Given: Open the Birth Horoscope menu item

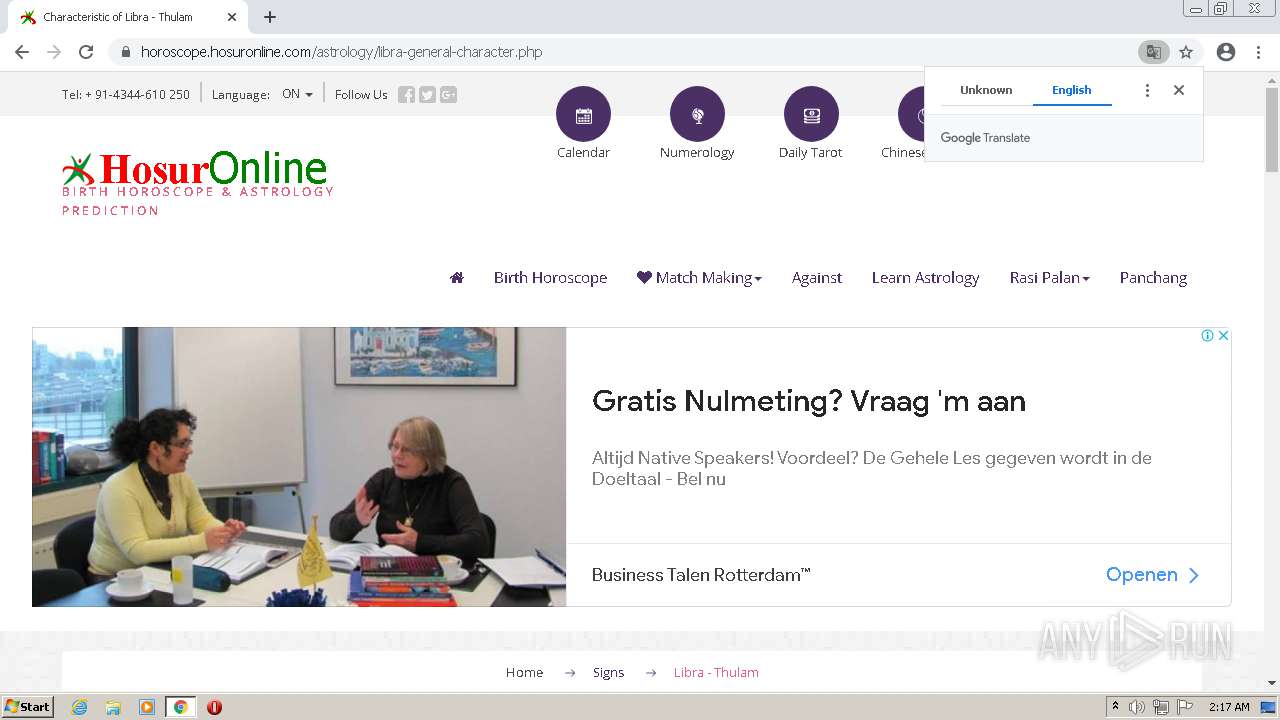Looking at the screenshot, I should pyautogui.click(x=550, y=278).
